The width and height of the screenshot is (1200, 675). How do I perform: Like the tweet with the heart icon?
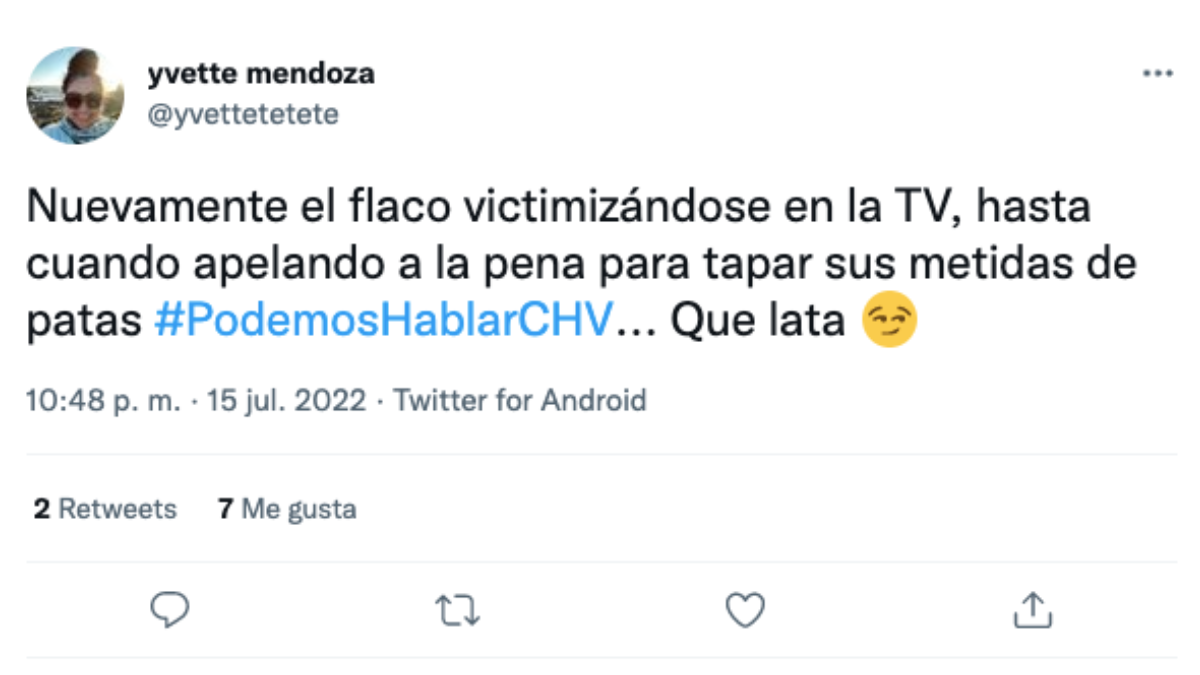click(x=745, y=609)
